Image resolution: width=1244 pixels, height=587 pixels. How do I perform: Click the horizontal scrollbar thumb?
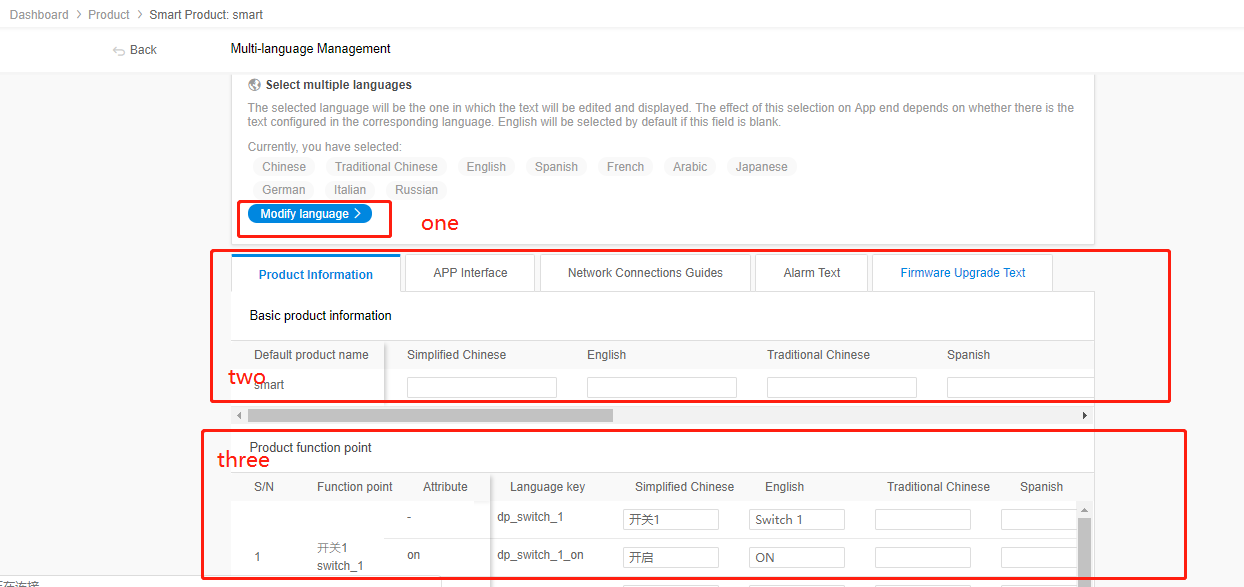(430, 415)
